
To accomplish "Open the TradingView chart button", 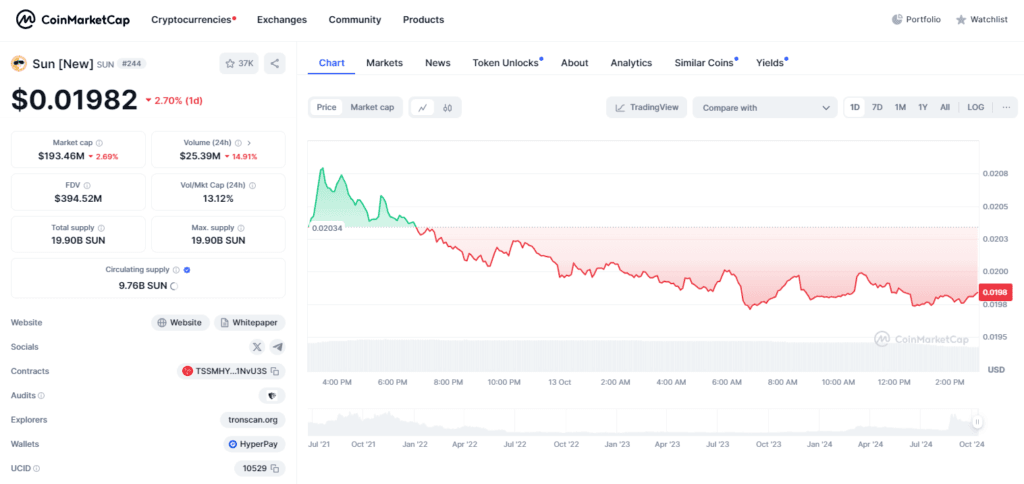I will click(x=647, y=108).
